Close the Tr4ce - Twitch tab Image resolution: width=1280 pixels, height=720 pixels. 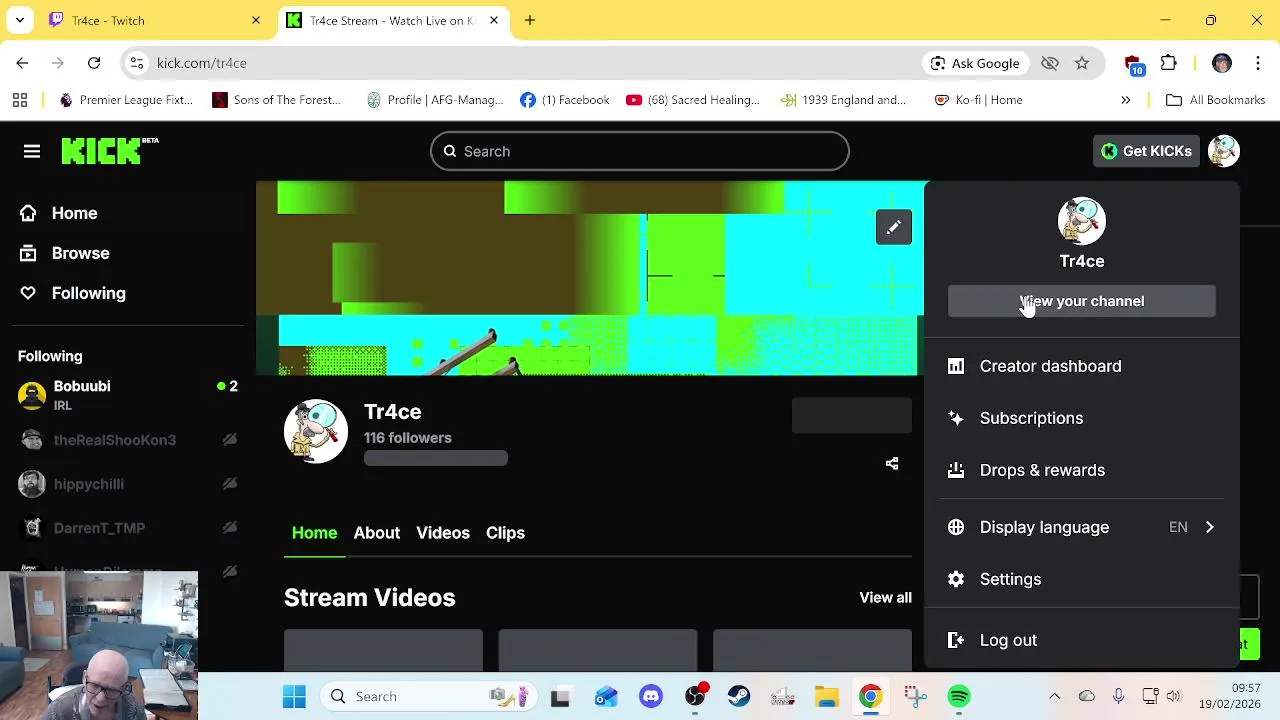[x=256, y=20]
